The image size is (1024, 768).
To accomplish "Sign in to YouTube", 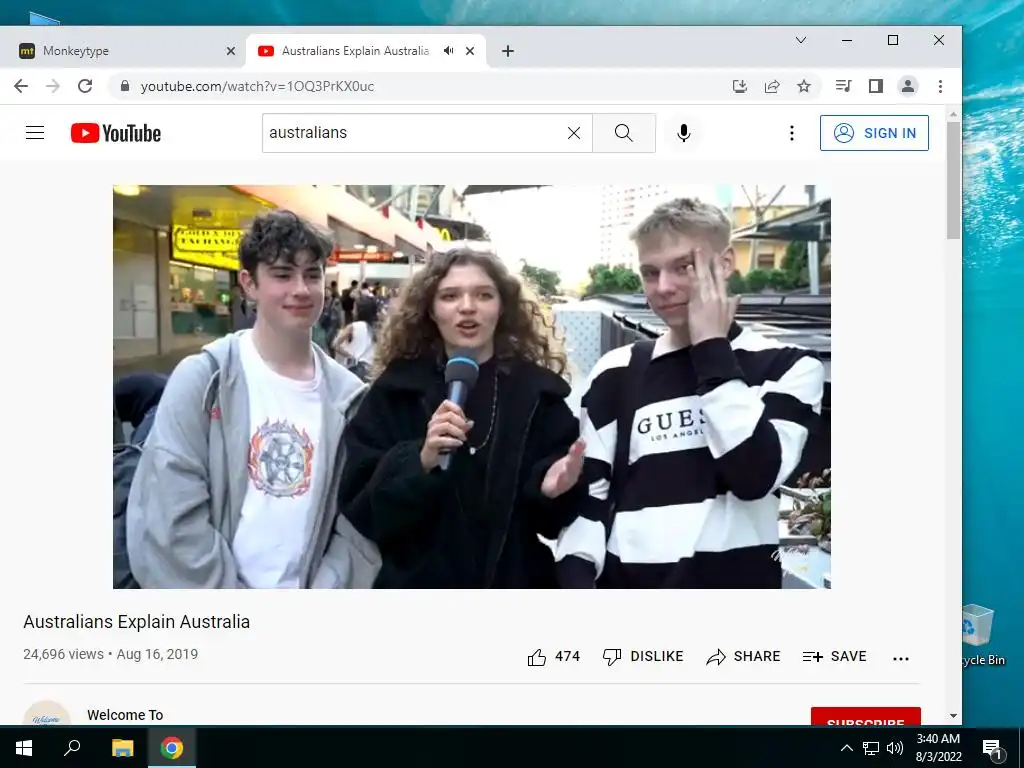I will tap(874, 133).
